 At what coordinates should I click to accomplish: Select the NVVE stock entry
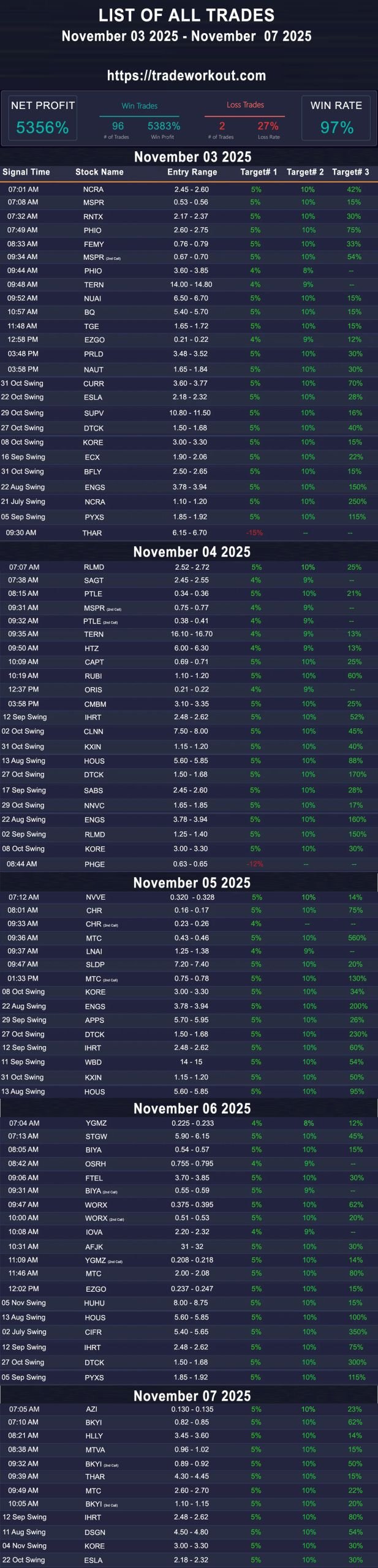96,897
